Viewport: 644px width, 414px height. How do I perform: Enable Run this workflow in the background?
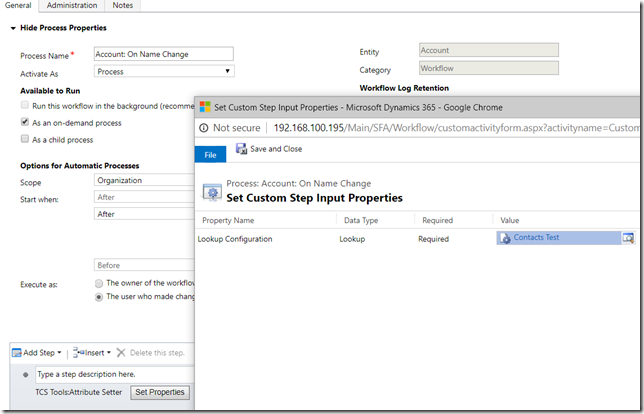pyautogui.click(x=25, y=105)
